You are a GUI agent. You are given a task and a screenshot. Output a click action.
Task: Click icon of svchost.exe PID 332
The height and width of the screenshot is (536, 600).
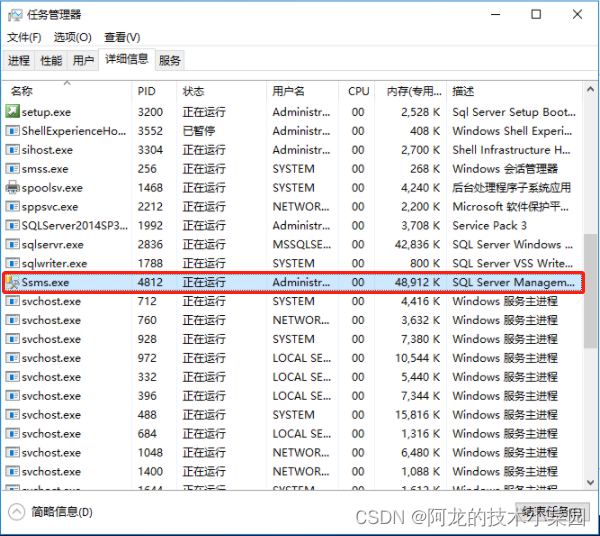click(x=12, y=377)
